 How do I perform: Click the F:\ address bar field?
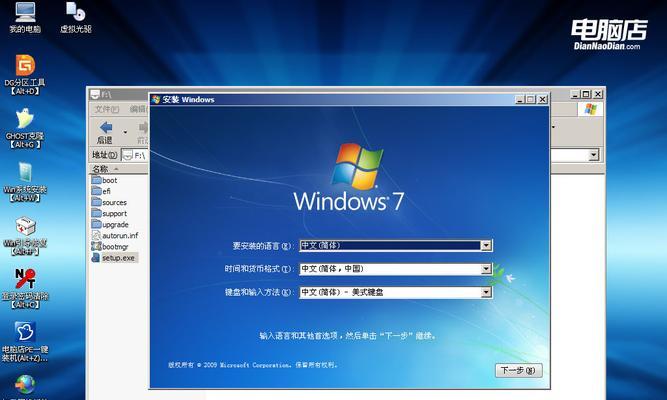pos(137,155)
